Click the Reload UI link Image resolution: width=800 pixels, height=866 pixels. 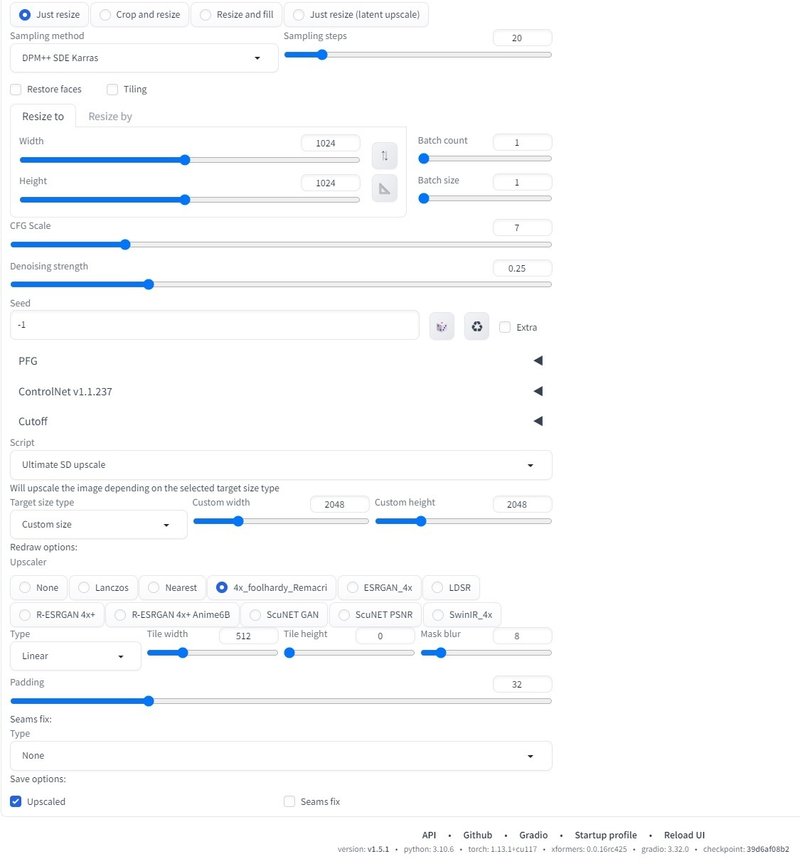(x=685, y=835)
